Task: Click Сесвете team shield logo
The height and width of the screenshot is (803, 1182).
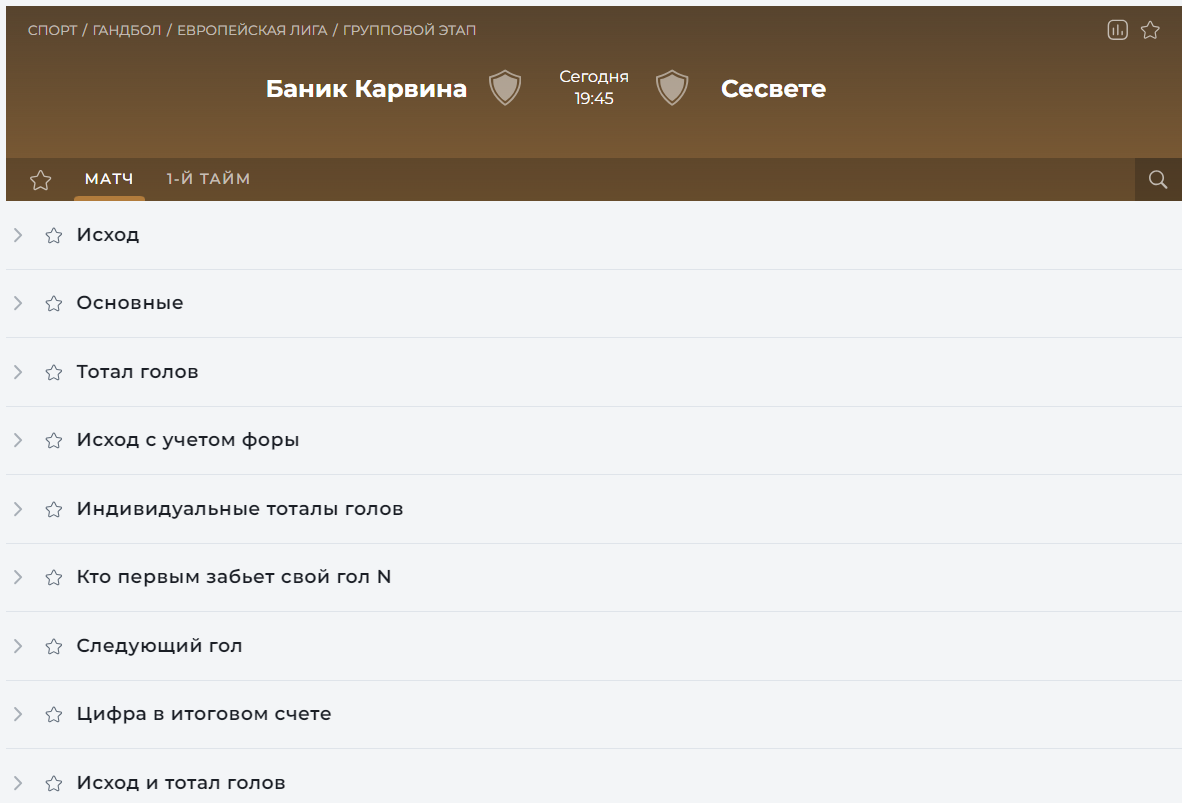Action: click(672, 88)
